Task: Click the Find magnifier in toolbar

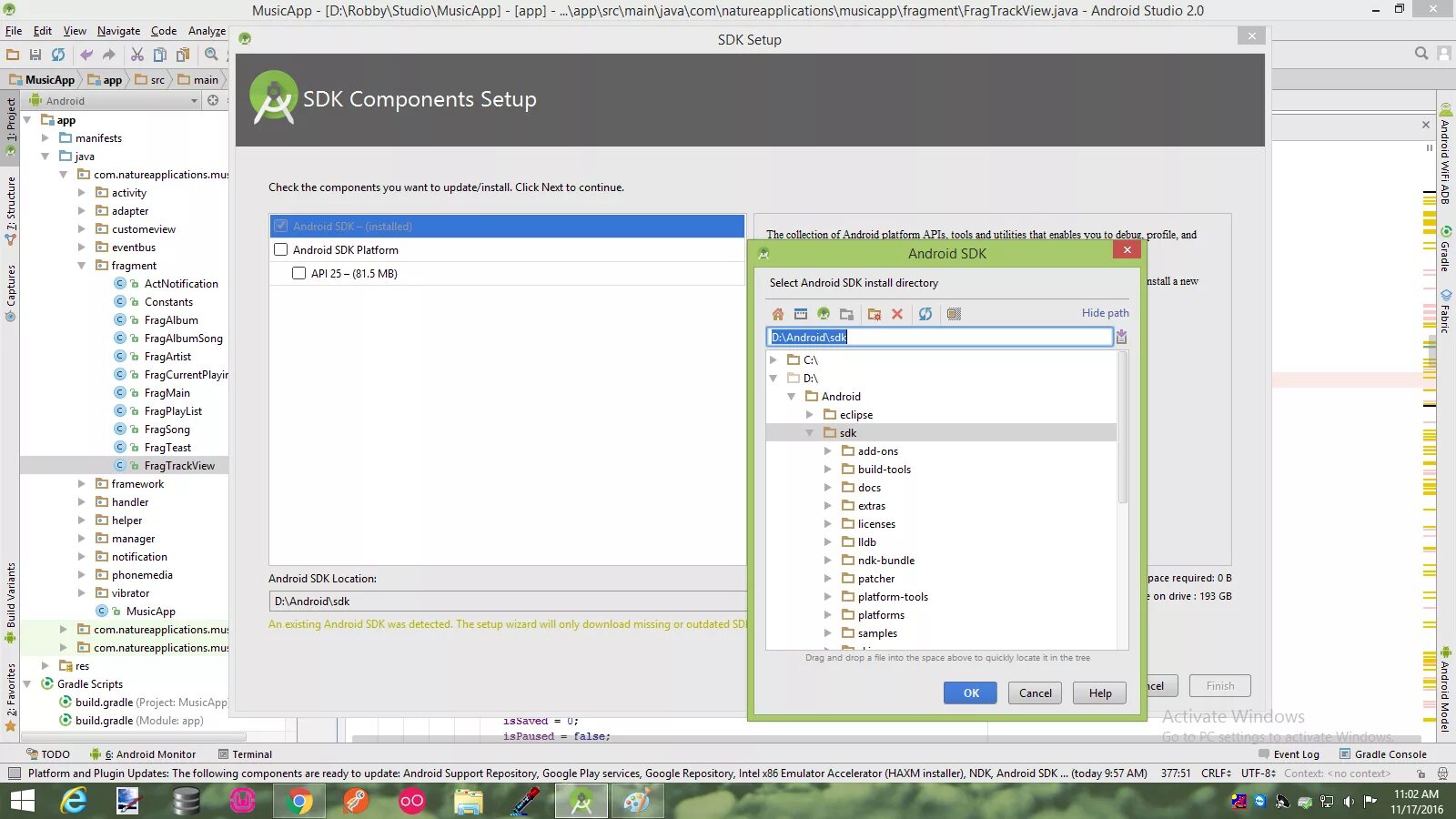Action: [212, 55]
